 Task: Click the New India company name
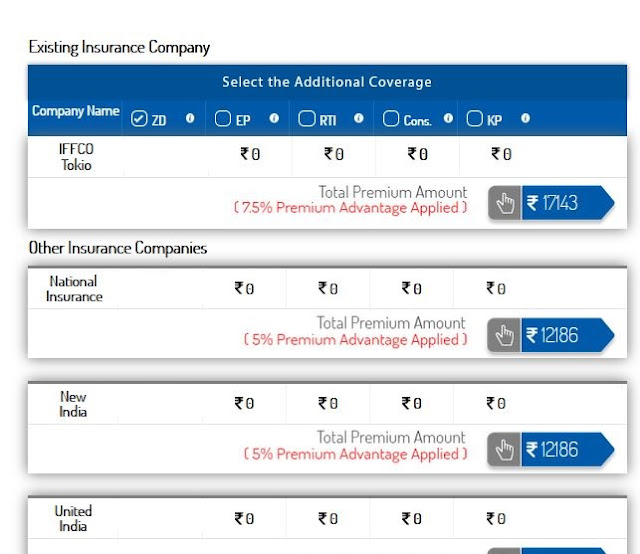coord(73,404)
